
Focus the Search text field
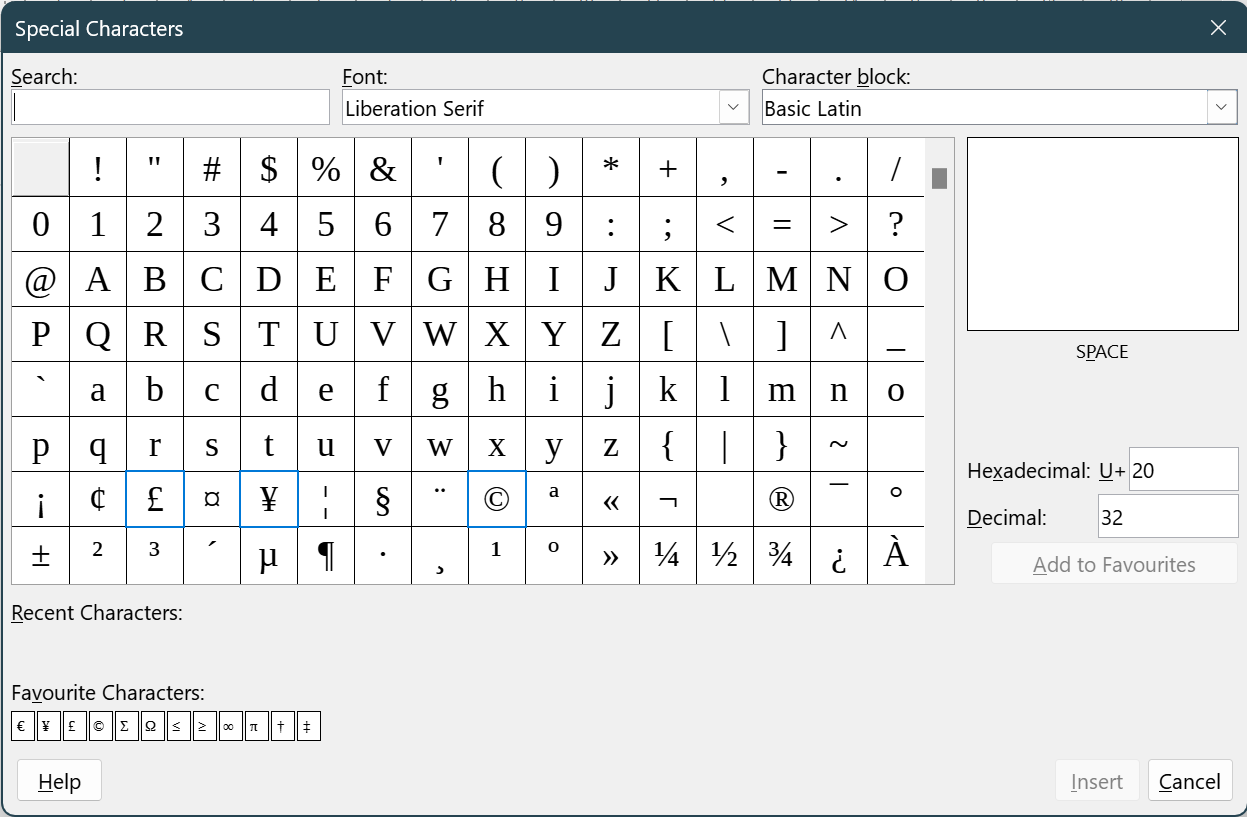(x=170, y=107)
